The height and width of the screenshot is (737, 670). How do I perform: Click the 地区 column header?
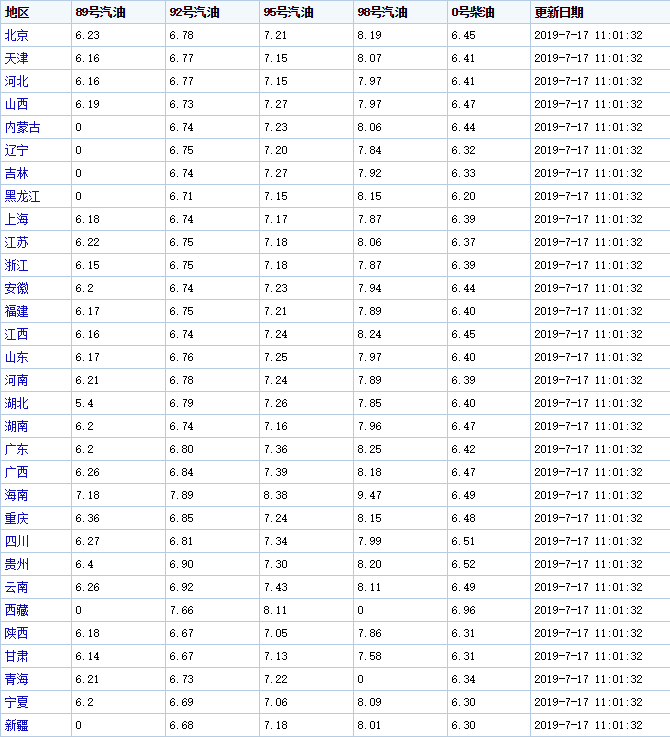point(17,13)
